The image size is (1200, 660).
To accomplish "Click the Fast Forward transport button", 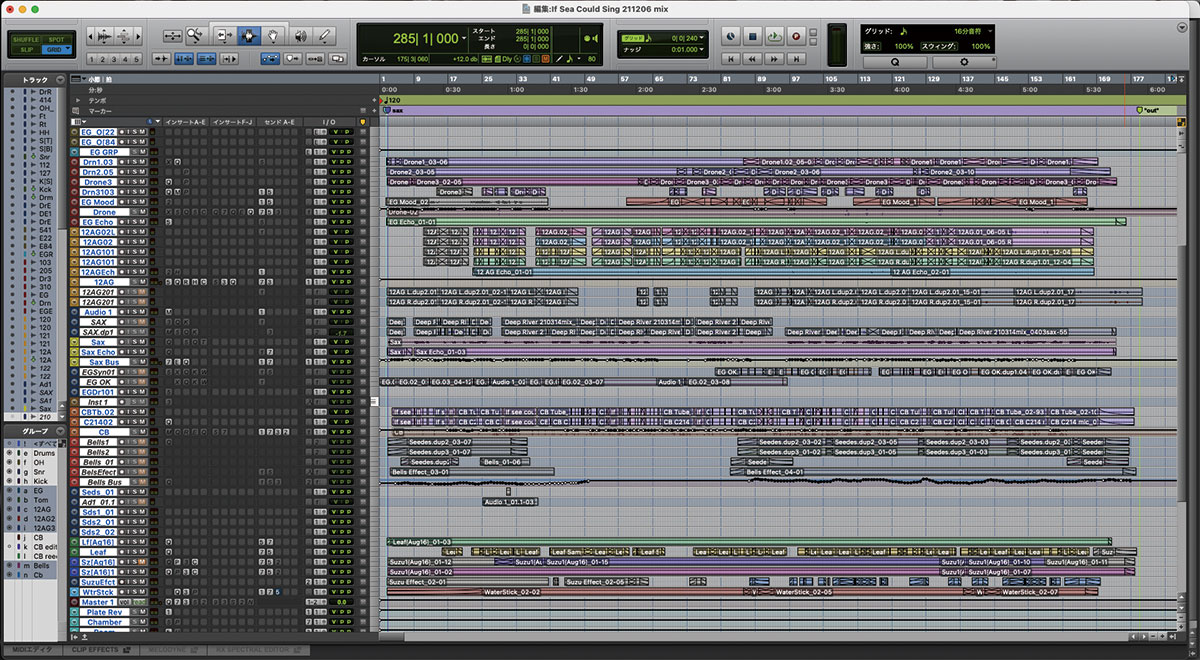I will [x=774, y=59].
